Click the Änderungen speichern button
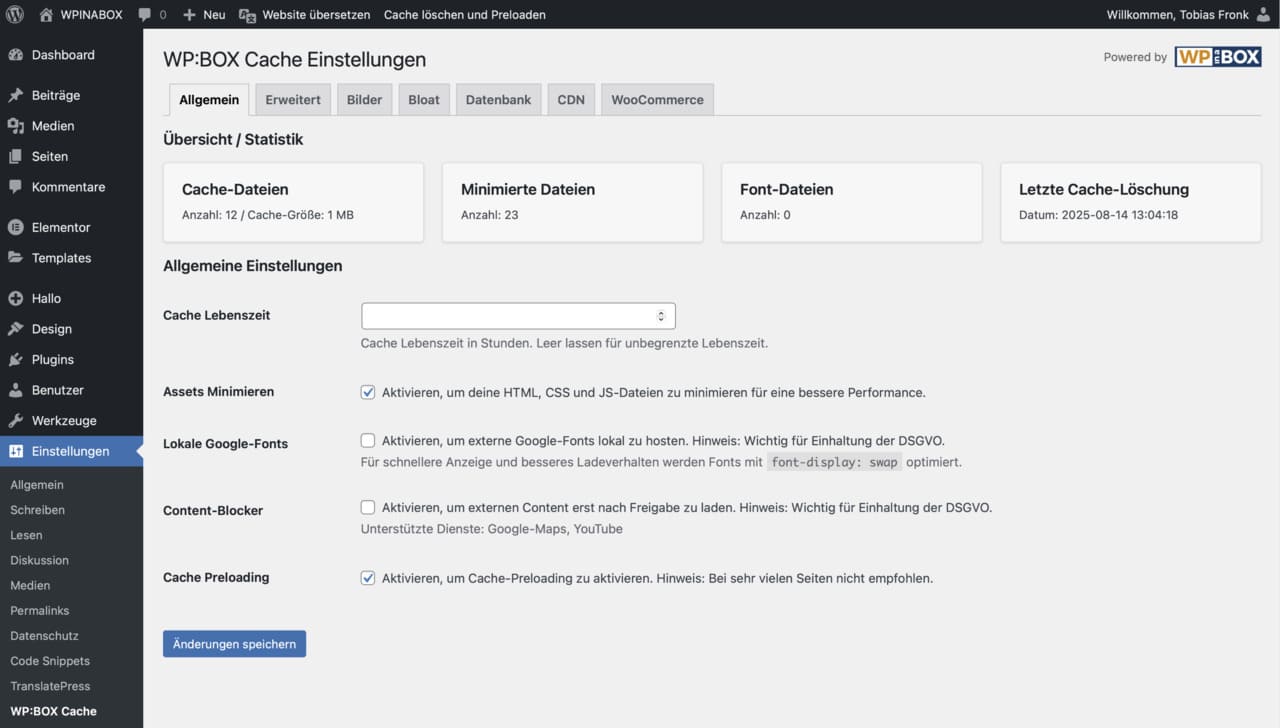Image resolution: width=1280 pixels, height=728 pixels. 234,644
